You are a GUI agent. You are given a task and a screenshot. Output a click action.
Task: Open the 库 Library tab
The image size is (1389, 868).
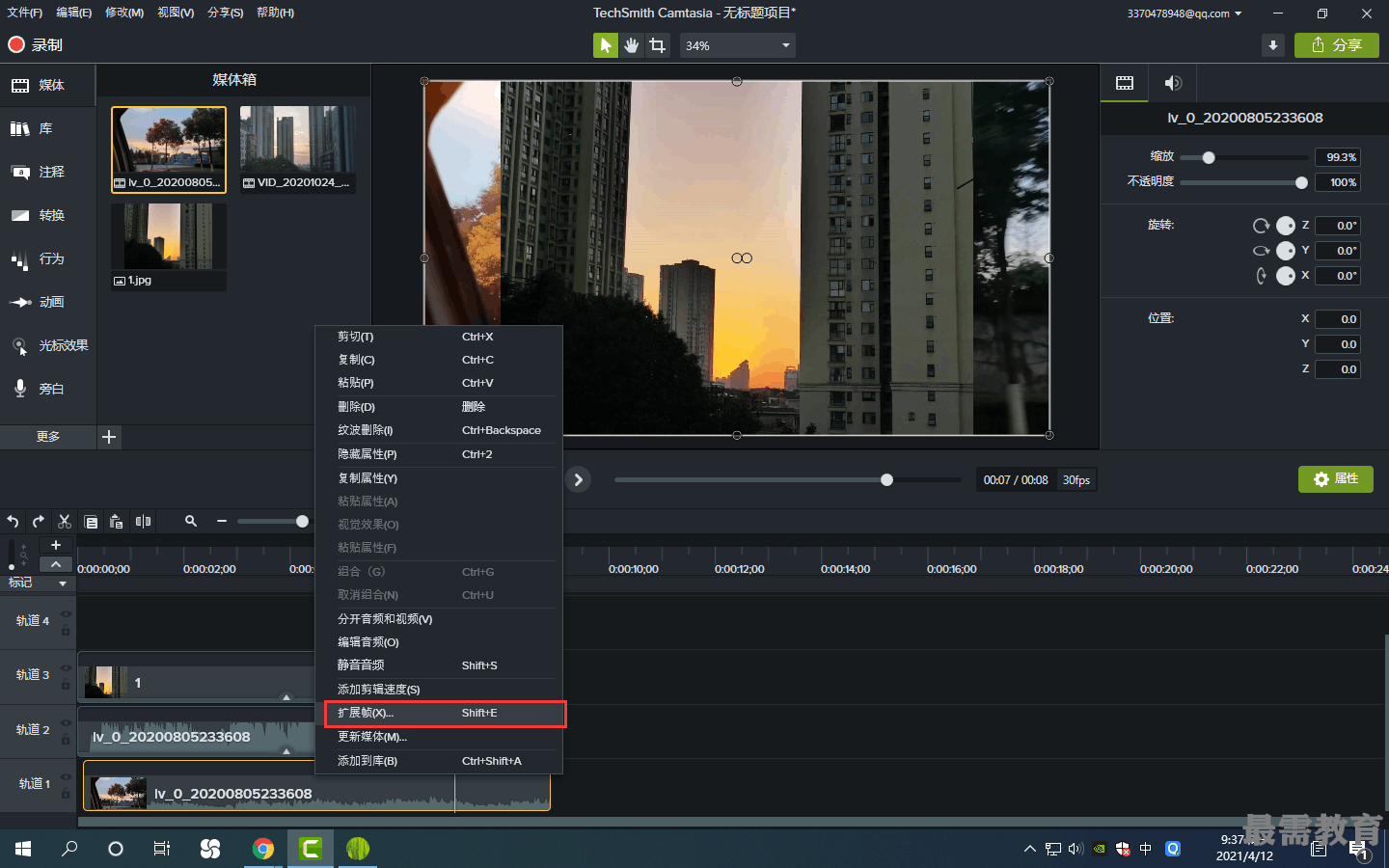47,128
